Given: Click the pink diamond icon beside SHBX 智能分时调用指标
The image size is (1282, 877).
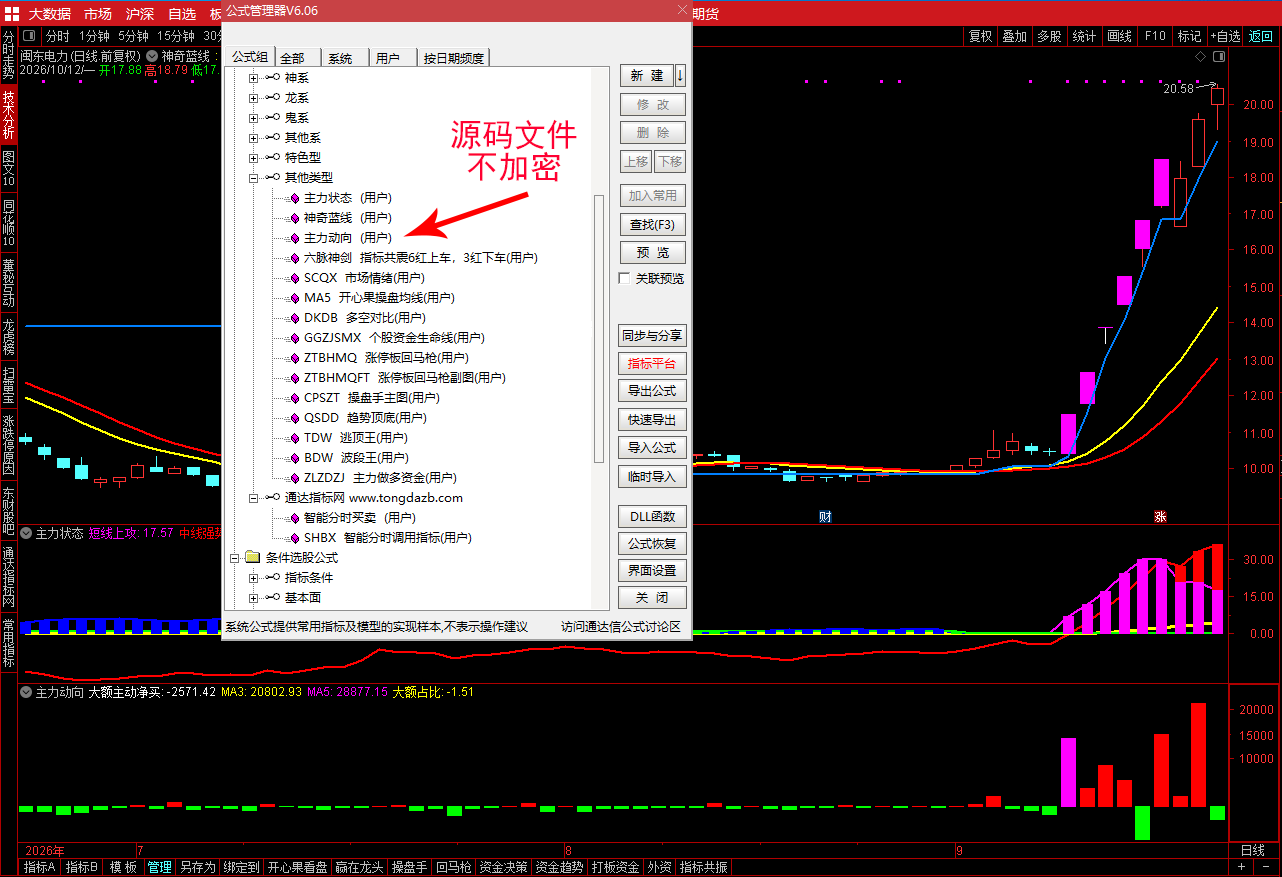Looking at the screenshot, I should (x=294, y=538).
